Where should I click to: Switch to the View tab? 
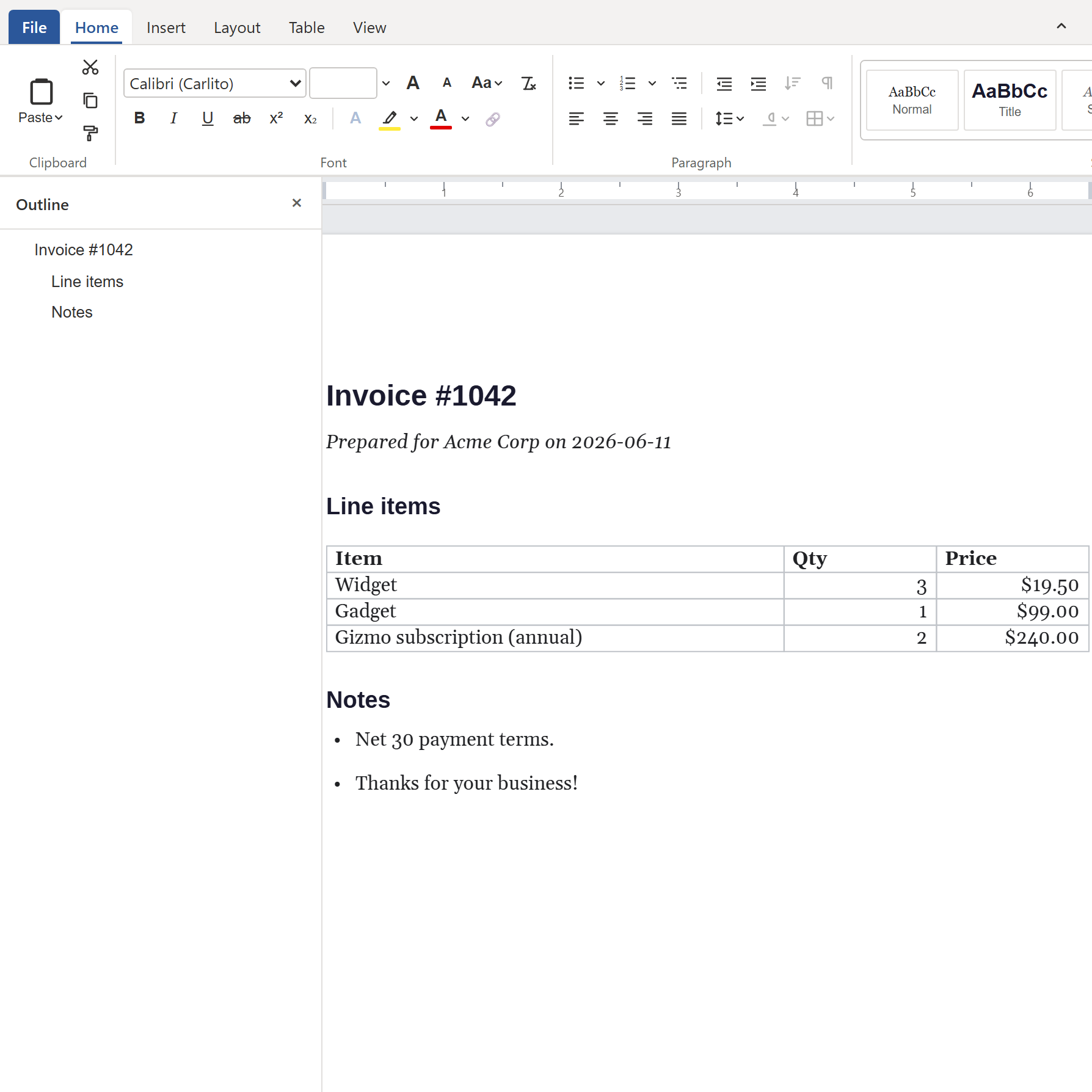pyautogui.click(x=369, y=27)
